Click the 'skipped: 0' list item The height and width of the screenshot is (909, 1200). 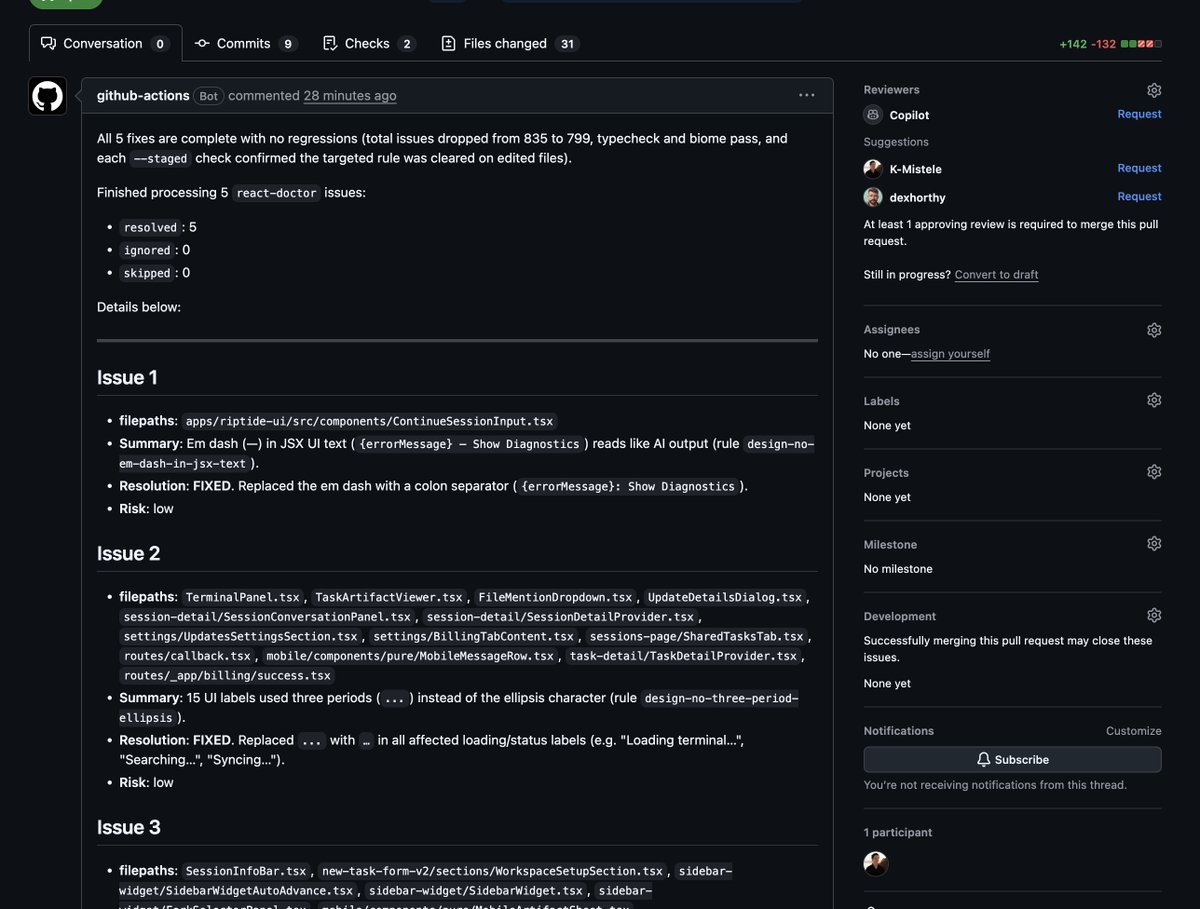pyautogui.click(x=154, y=273)
